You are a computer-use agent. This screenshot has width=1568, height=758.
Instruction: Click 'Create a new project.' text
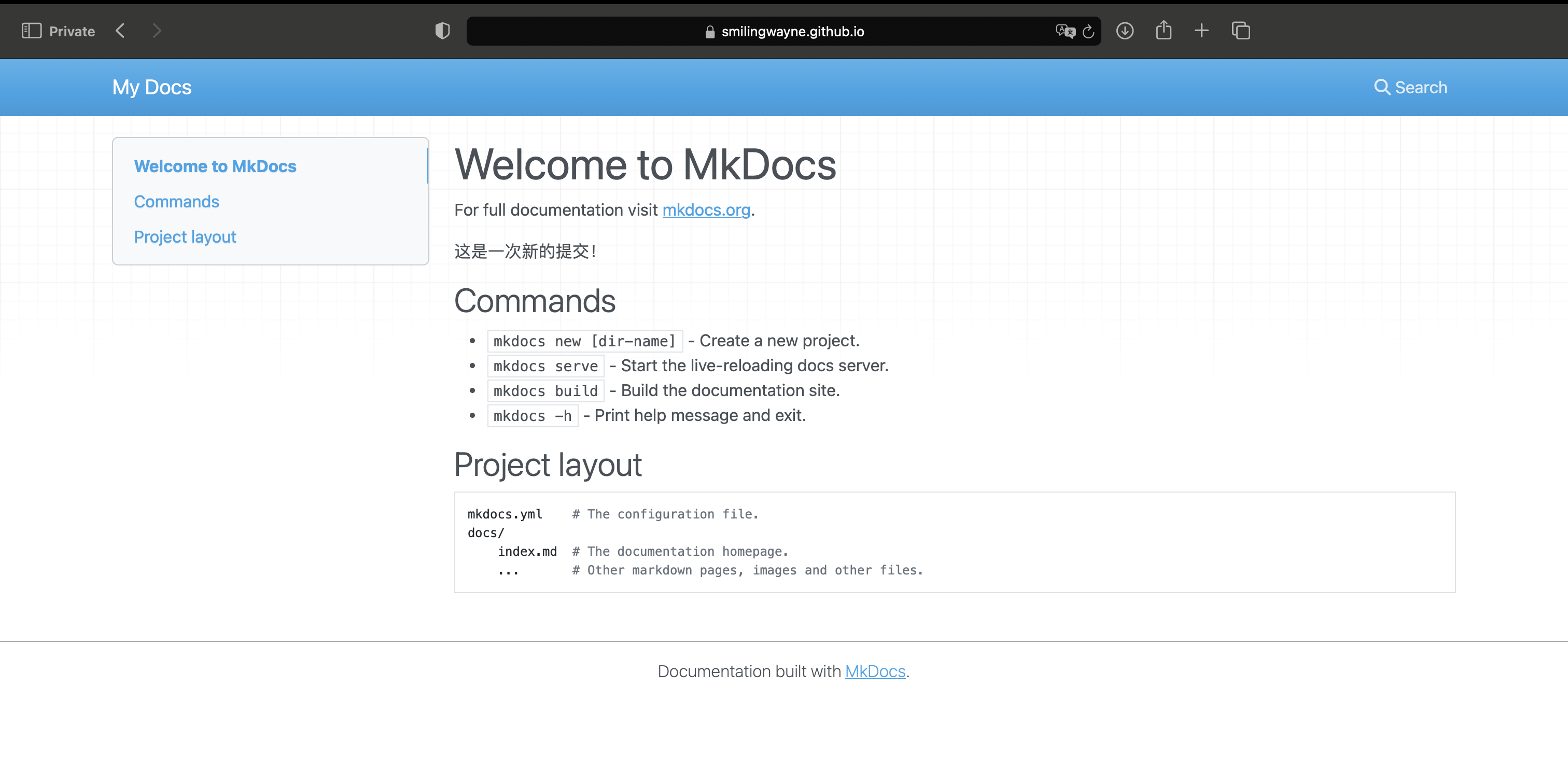[x=779, y=341]
